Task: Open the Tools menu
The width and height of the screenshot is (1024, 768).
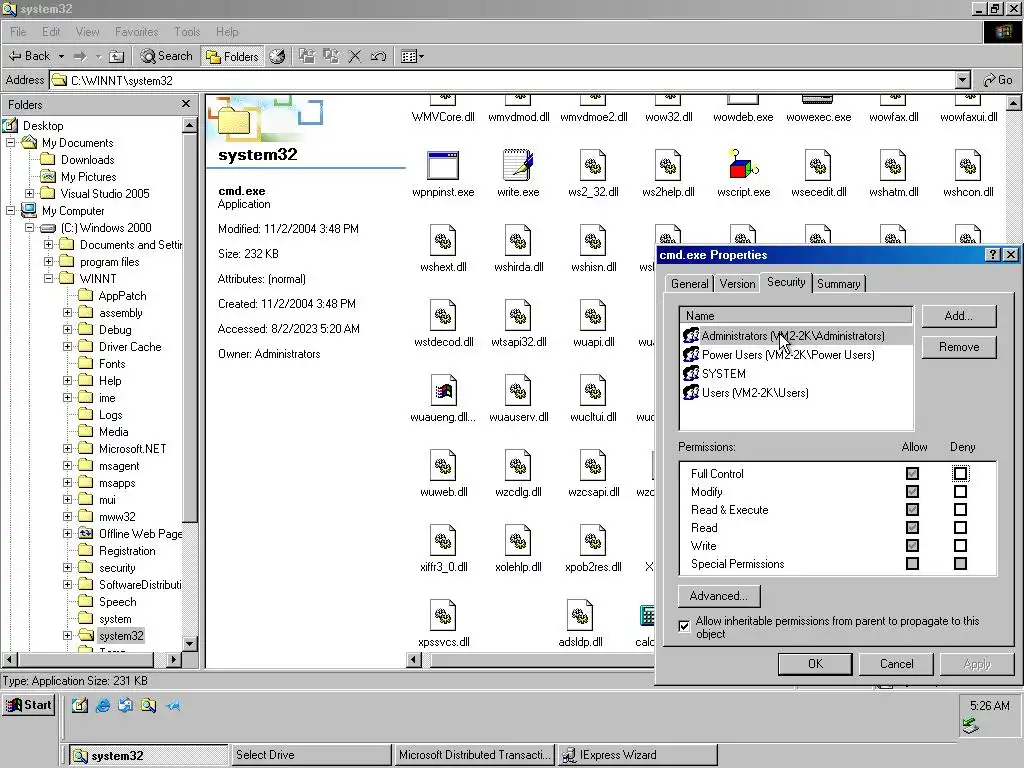Action: pyautogui.click(x=187, y=31)
